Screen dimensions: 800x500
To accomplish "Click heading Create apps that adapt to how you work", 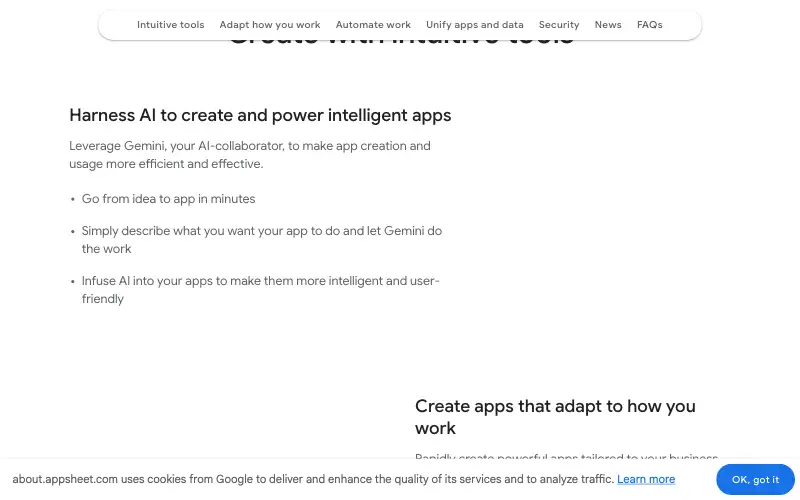I will tap(555, 417).
